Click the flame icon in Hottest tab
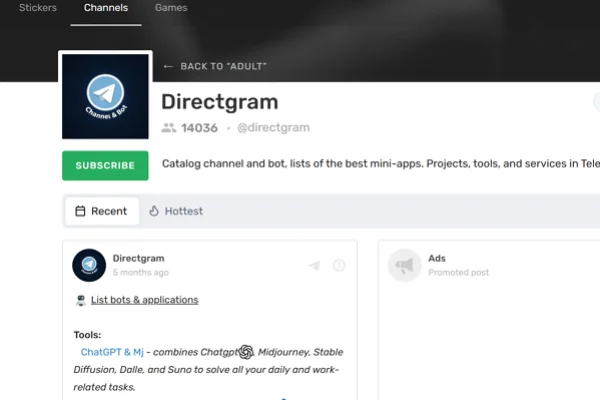 (154, 211)
